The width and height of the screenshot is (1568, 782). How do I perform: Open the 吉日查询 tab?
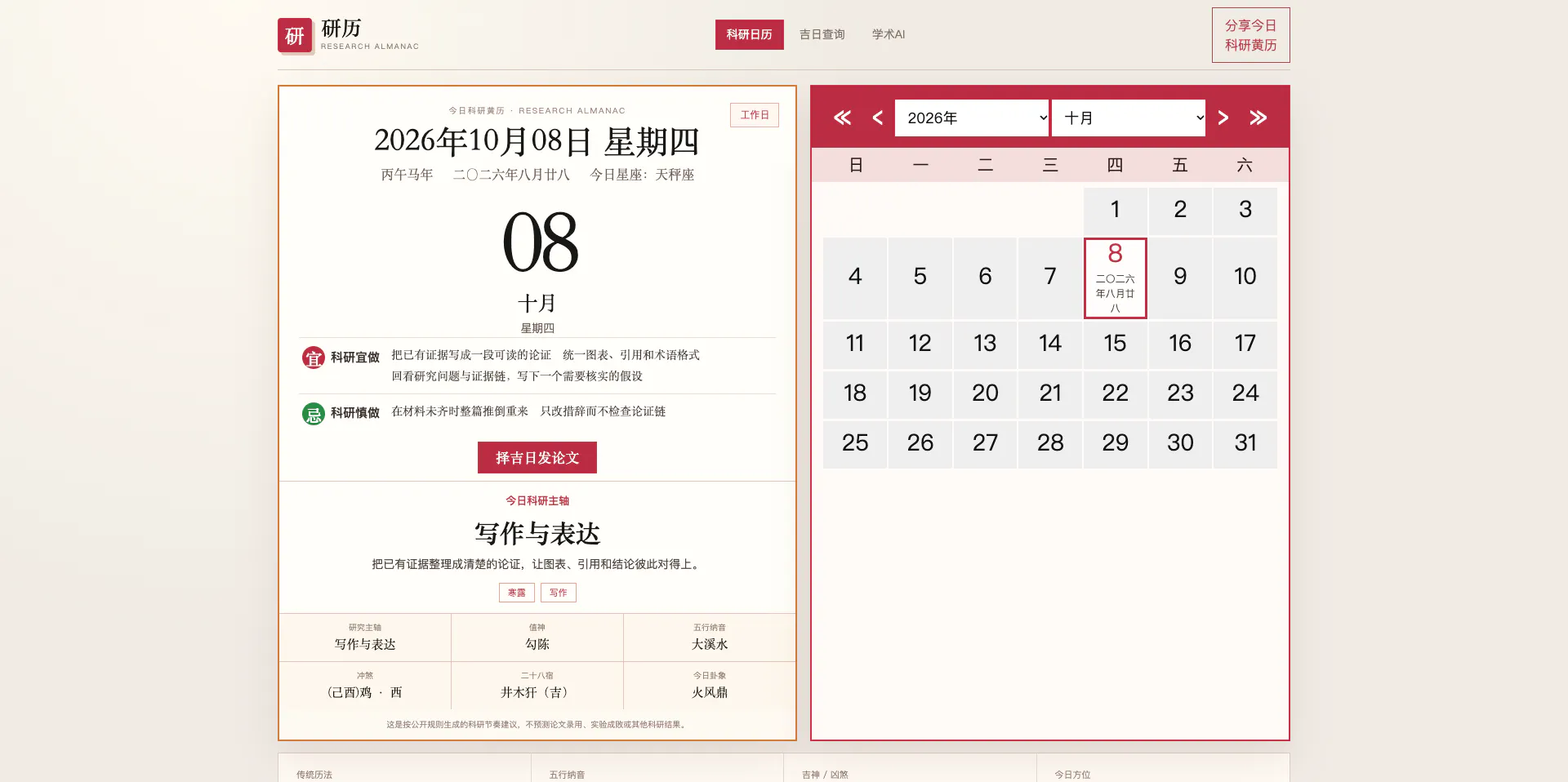tap(822, 34)
